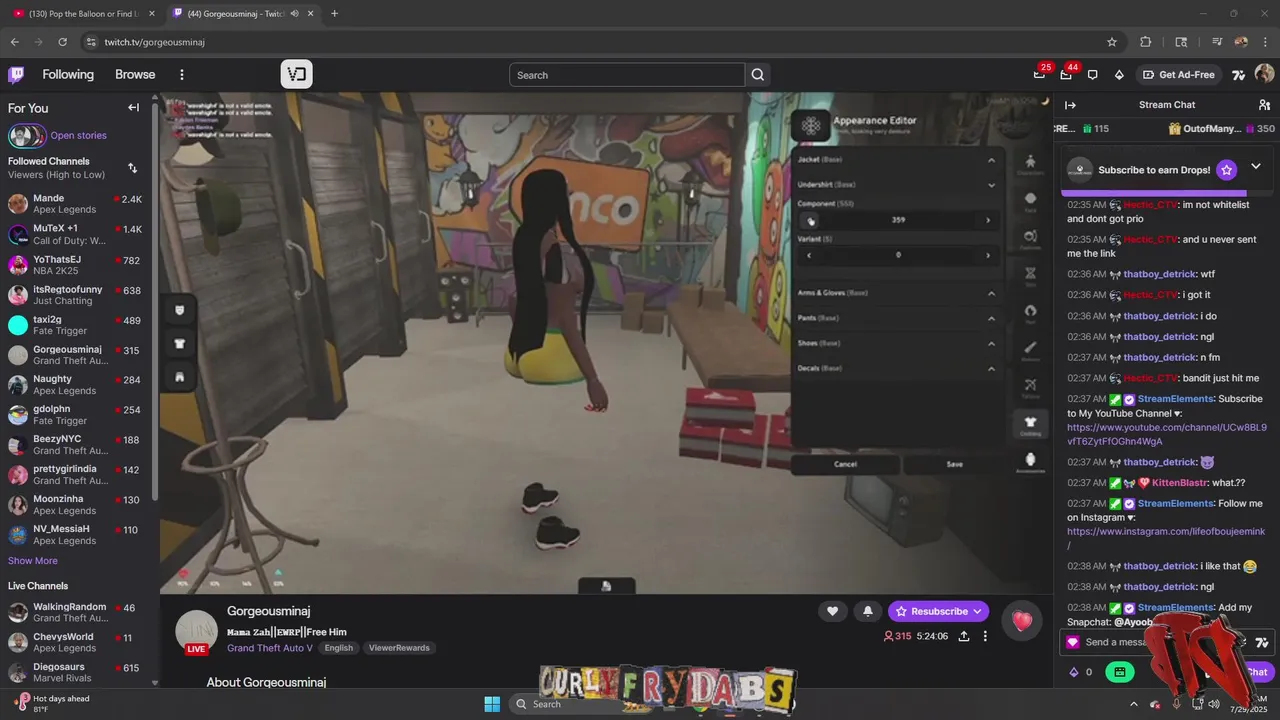
Task: Open Prime Loot with 25 badge
Action: [x=1040, y=75]
